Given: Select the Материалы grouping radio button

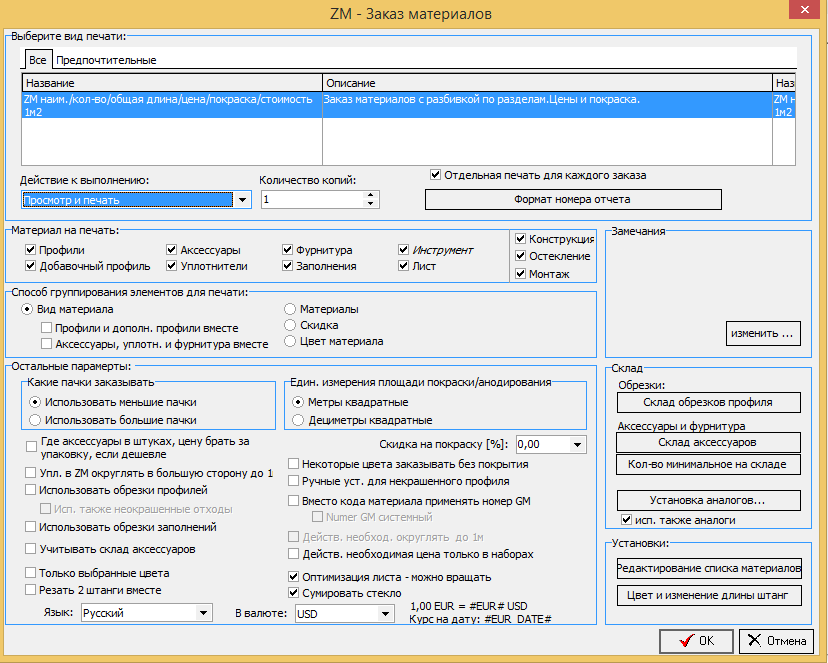Looking at the screenshot, I should coord(290,309).
